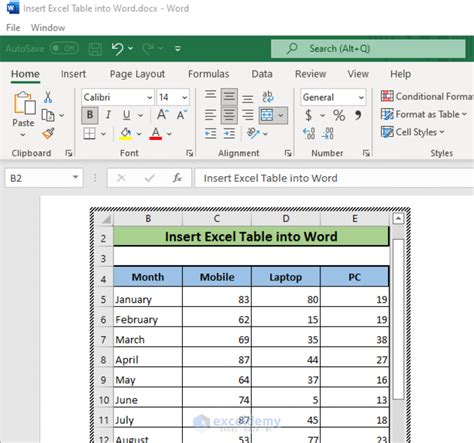Switch to the Page Layout tab
474x443 pixels.
tap(137, 74)
